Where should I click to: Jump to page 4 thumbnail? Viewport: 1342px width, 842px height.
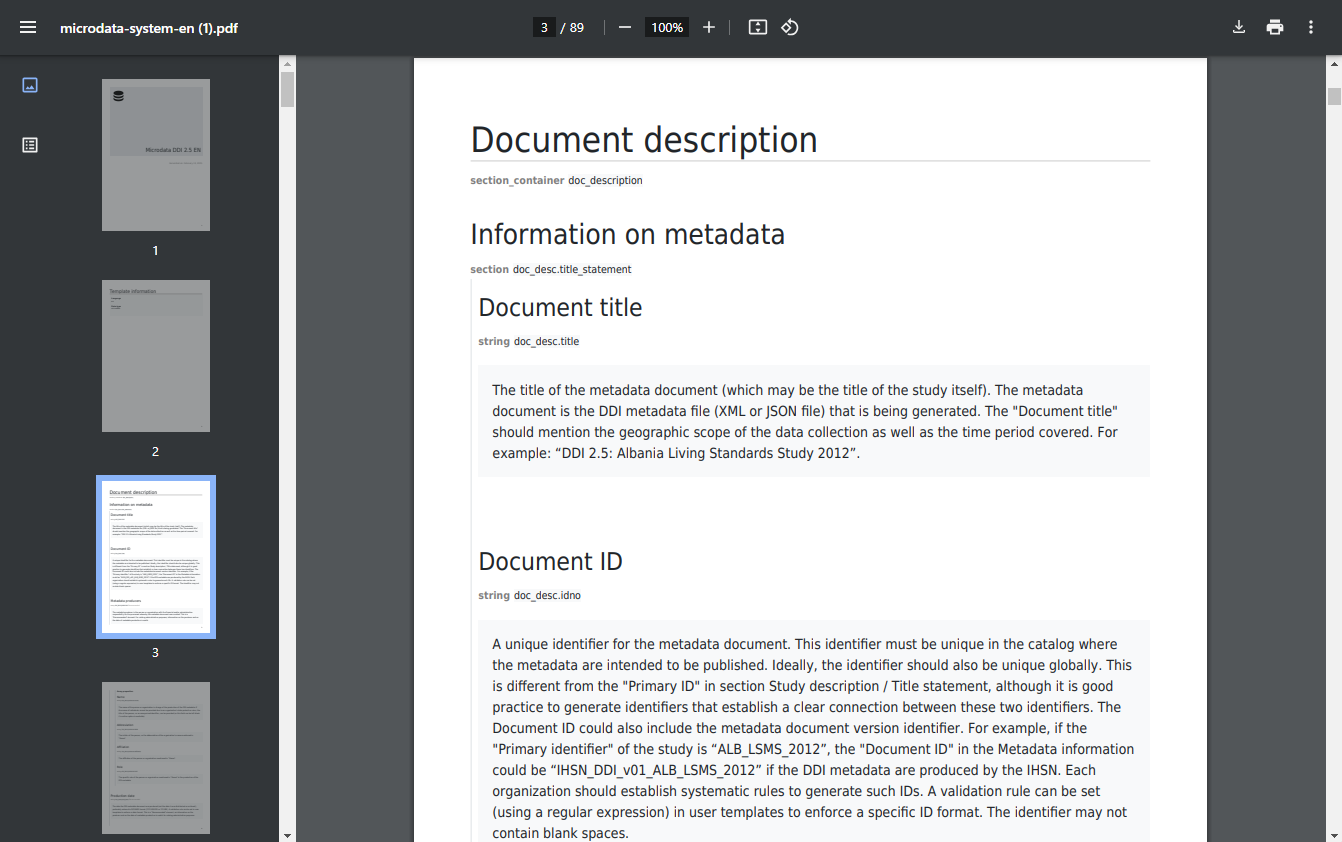click(156, 757)
